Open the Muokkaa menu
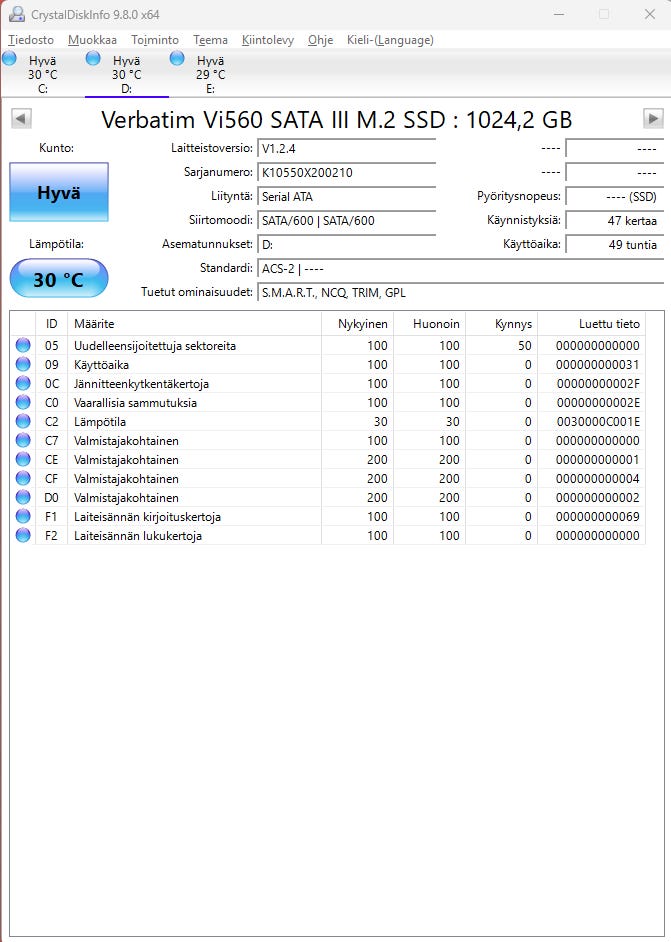Image resolution: width=671 pixels, height=942 pixels. [92, 40]
